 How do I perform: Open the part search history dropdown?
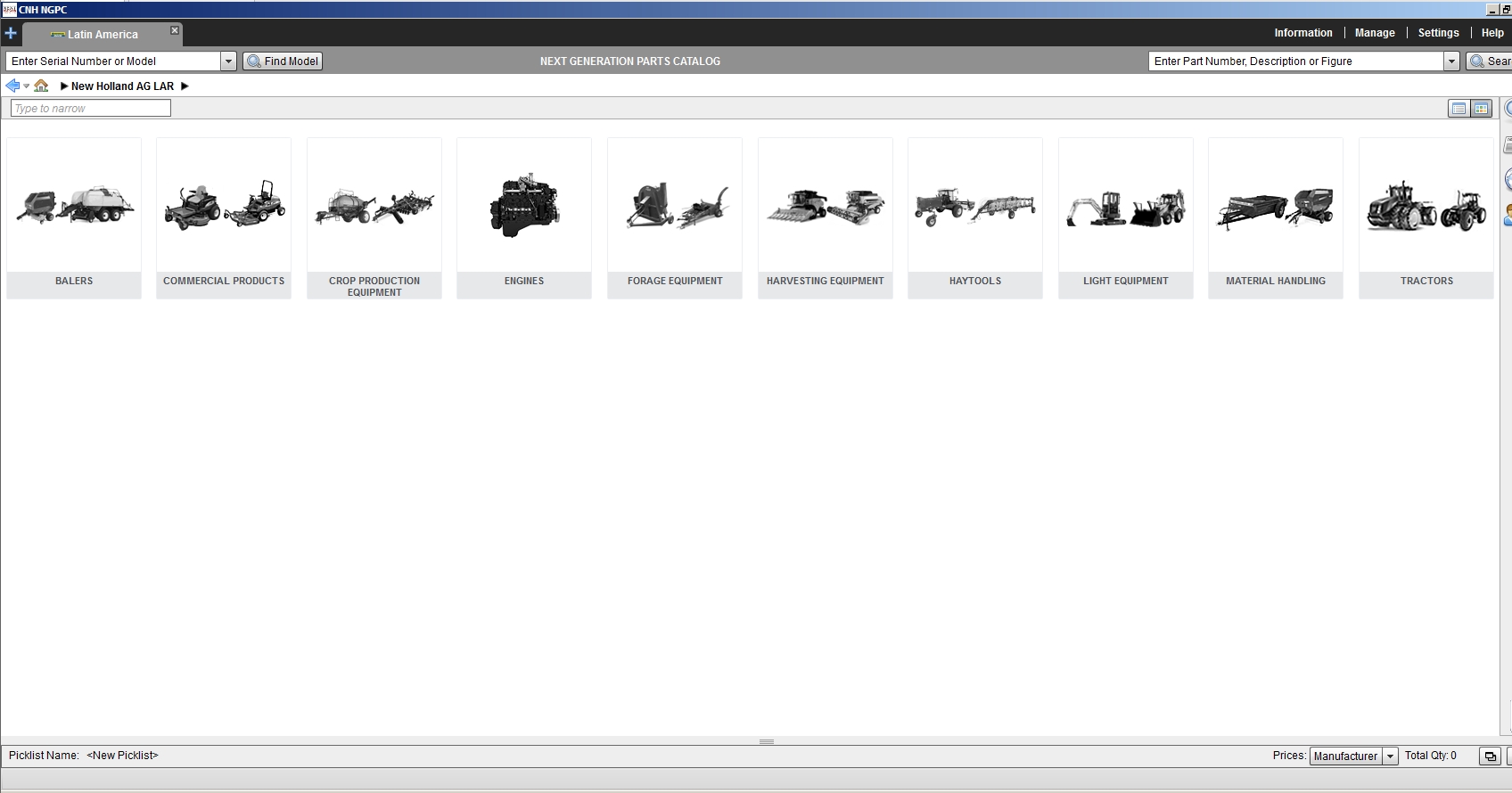[x=1451, y=61]
